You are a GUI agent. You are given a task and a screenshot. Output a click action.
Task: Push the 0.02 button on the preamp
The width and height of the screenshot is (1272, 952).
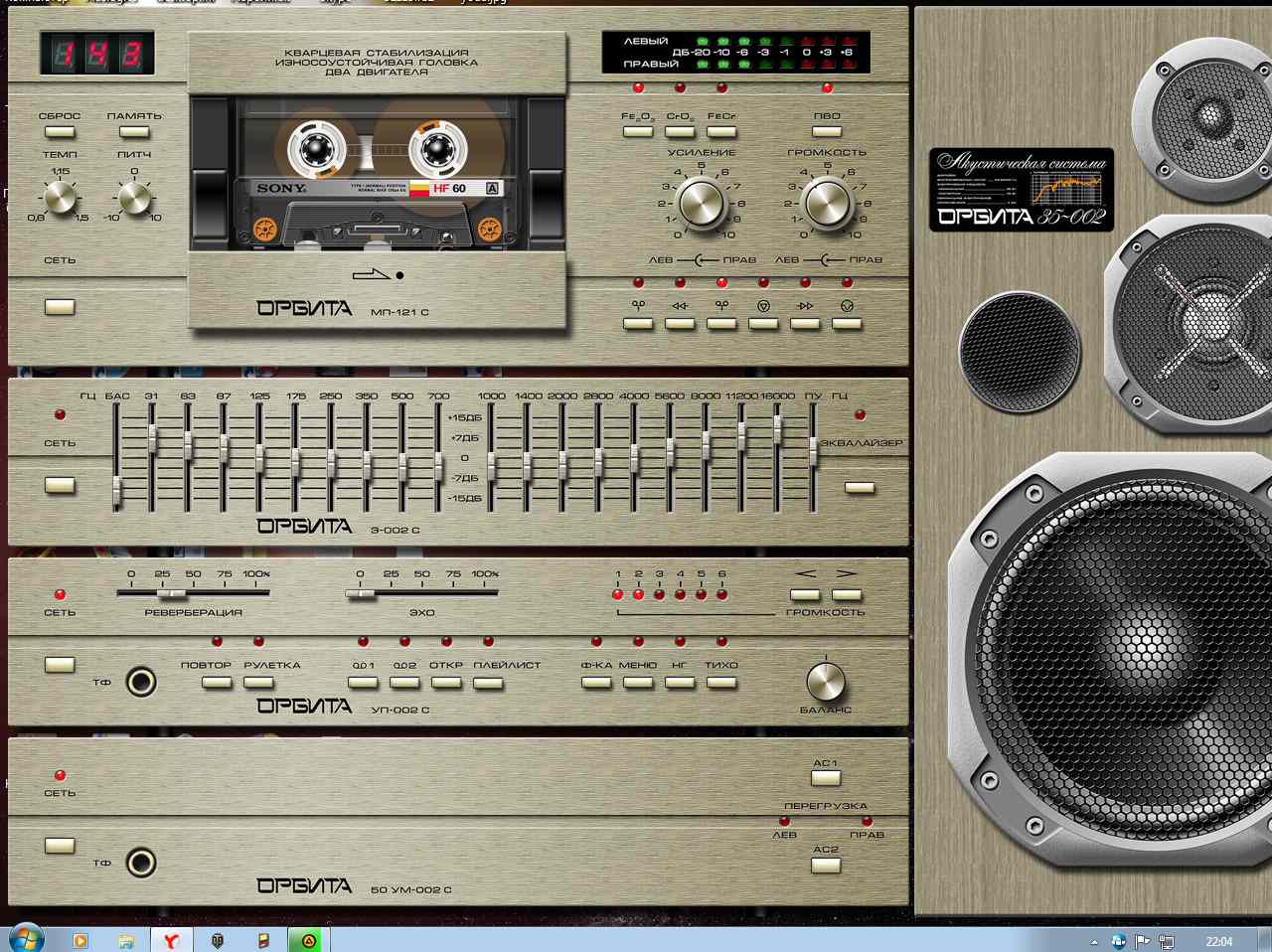pos(404,683)
